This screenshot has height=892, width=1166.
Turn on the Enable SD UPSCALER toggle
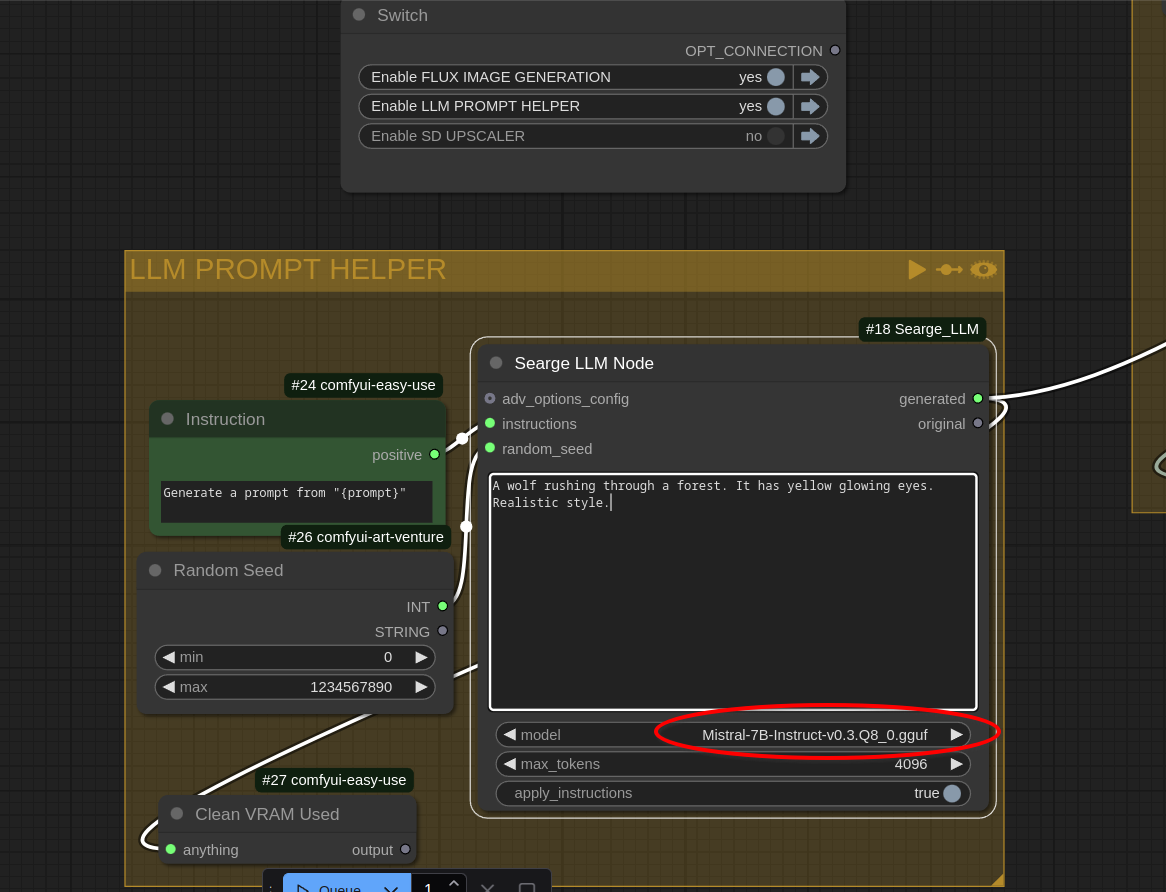pos(775,136)
